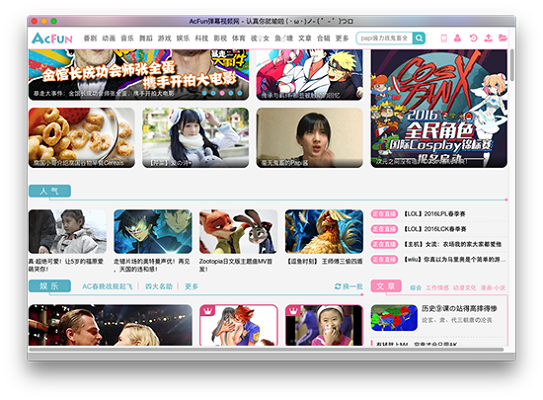The image size is (543, 400).
Task: Open 合辑 in the navigation bar
Action: coord(323,38)
